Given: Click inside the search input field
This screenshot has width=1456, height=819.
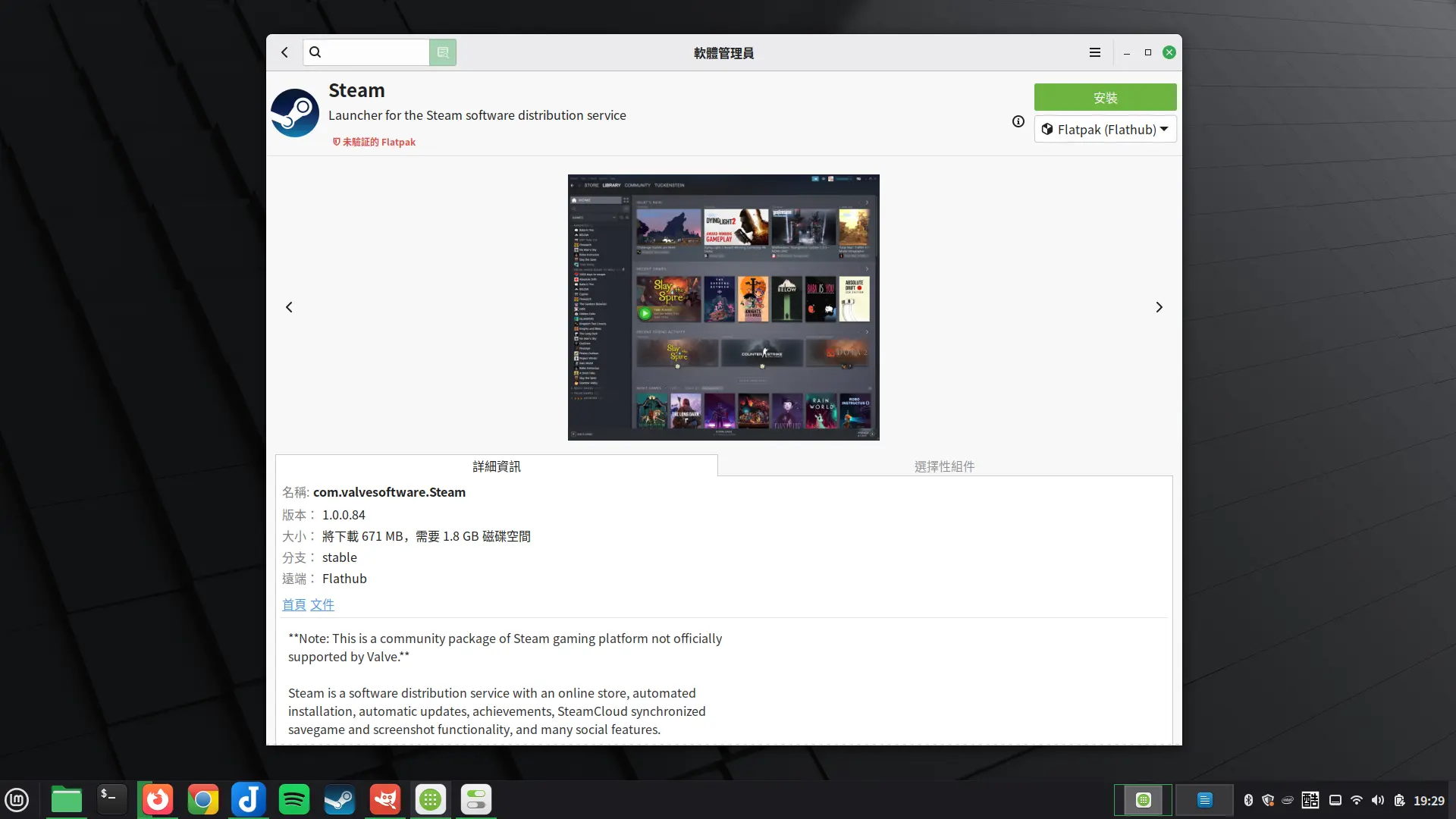Looking at the screenshot, I should tap(372, 52).
